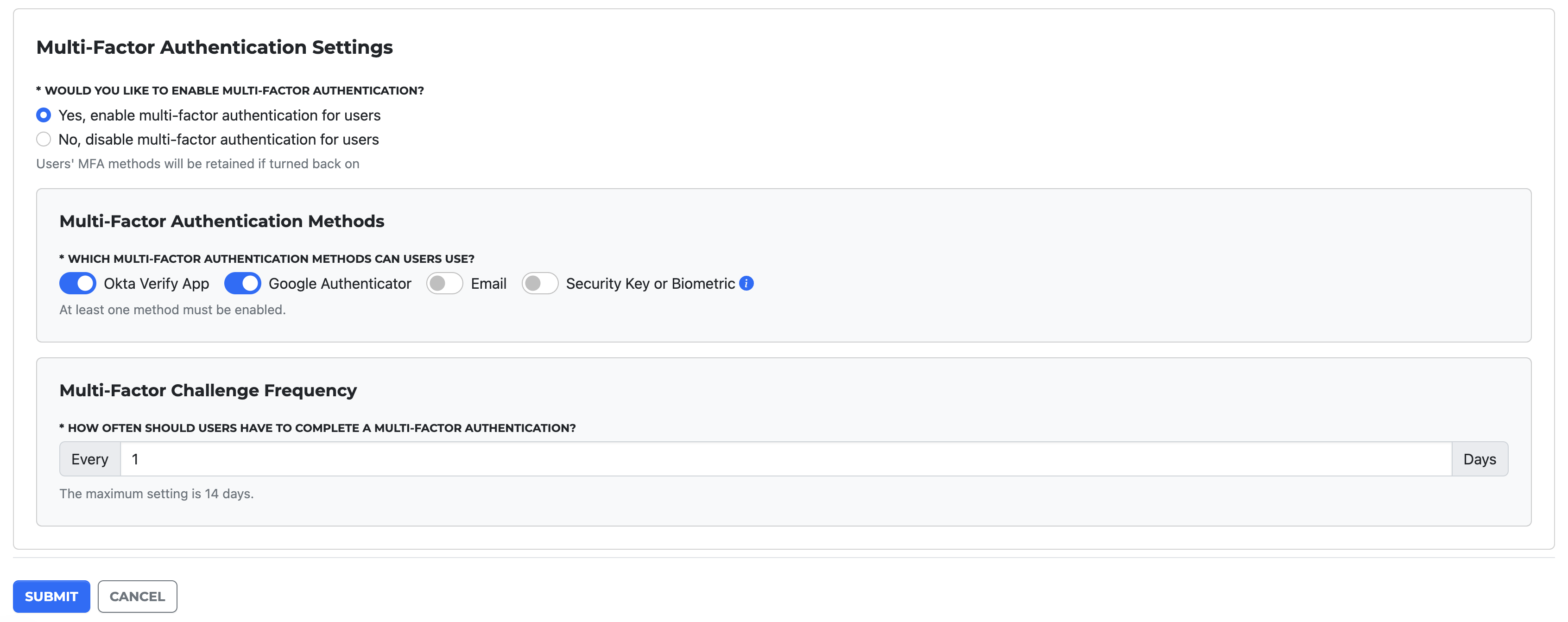Disable the Google Authenticator method

pyautogui.click(x=243, y=283)
